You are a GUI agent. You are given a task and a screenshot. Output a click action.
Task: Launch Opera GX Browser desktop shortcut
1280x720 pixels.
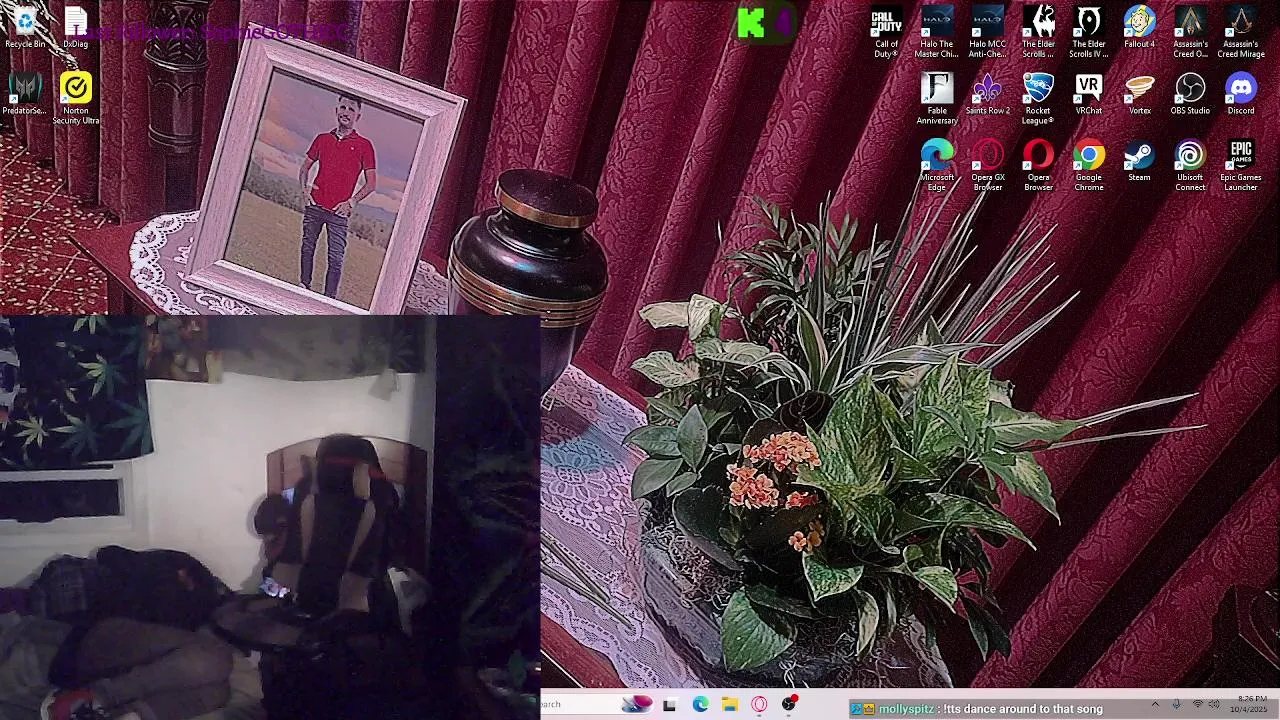point(988,165)
